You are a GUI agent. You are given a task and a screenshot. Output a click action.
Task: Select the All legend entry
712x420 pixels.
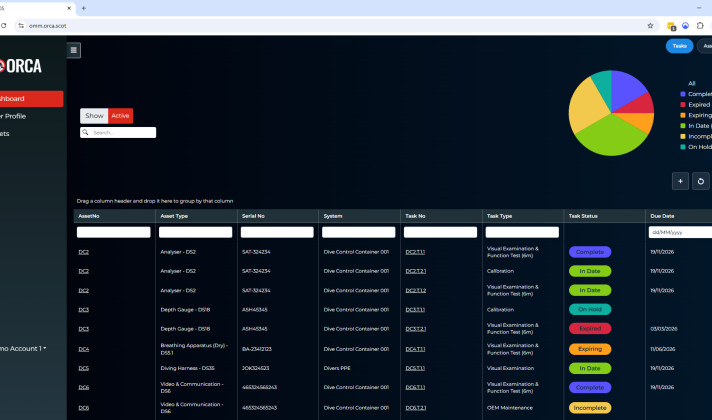pyautogui.click(x=692, y=84)
